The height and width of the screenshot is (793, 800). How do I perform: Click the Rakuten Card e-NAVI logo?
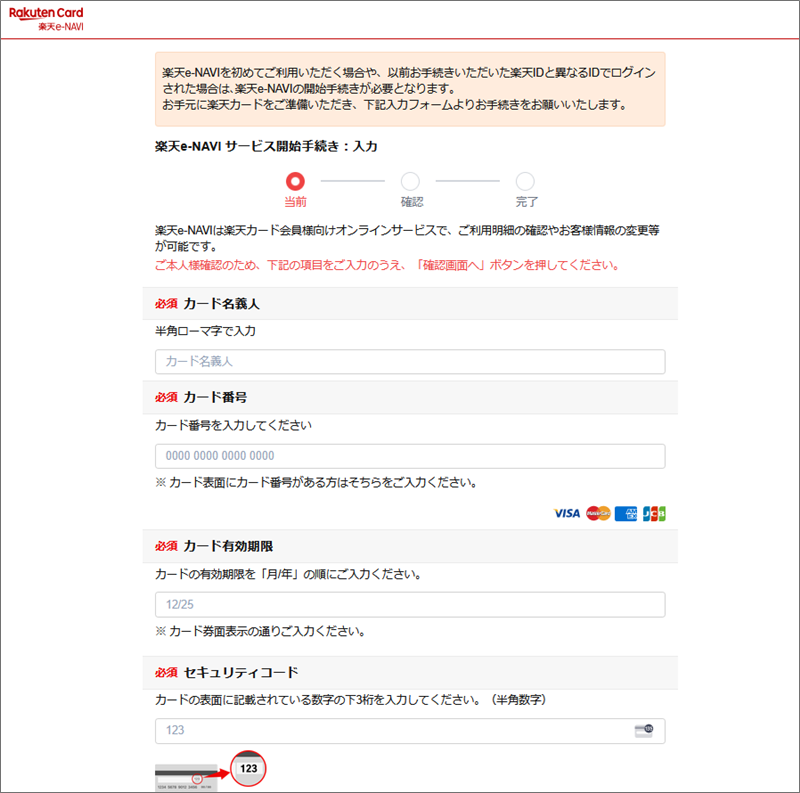(46, 19)
